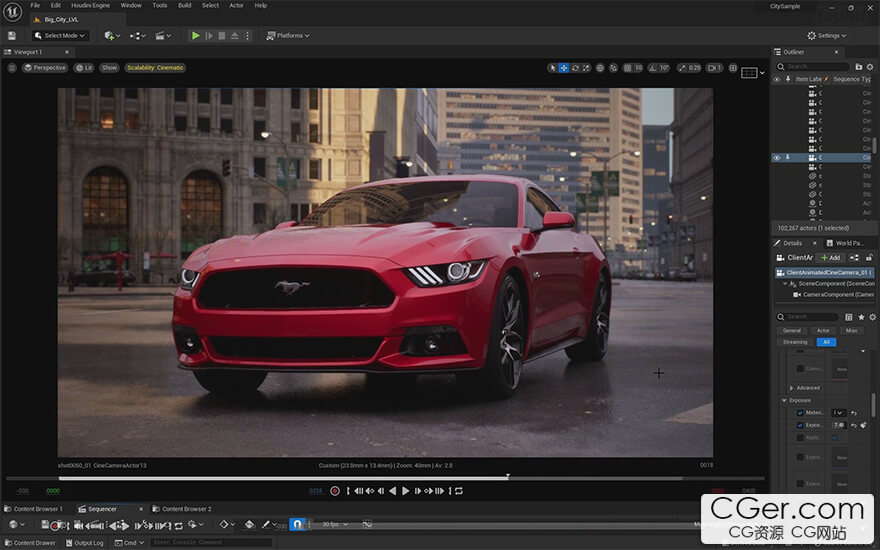Save the current level with the disk icon
The height and width of the screenshot is (550, 880).
pos(12,35)
